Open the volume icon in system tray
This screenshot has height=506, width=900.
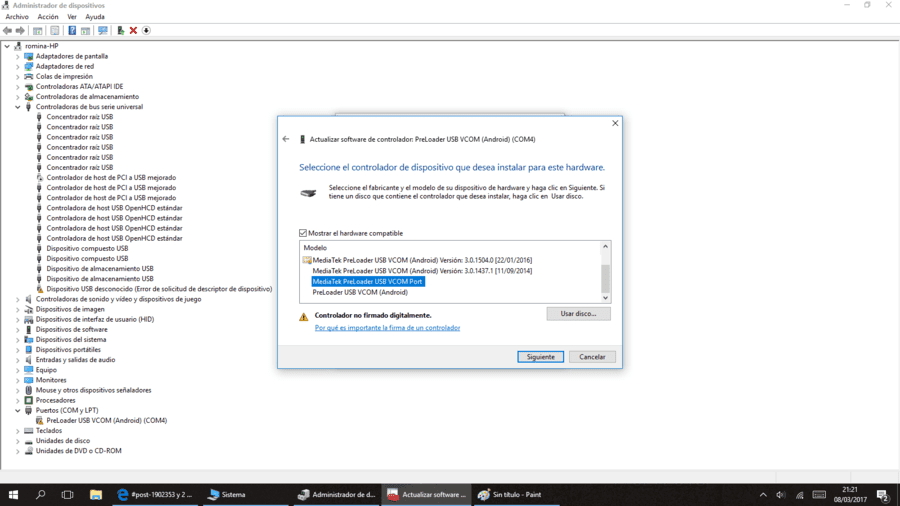(781, 495)
